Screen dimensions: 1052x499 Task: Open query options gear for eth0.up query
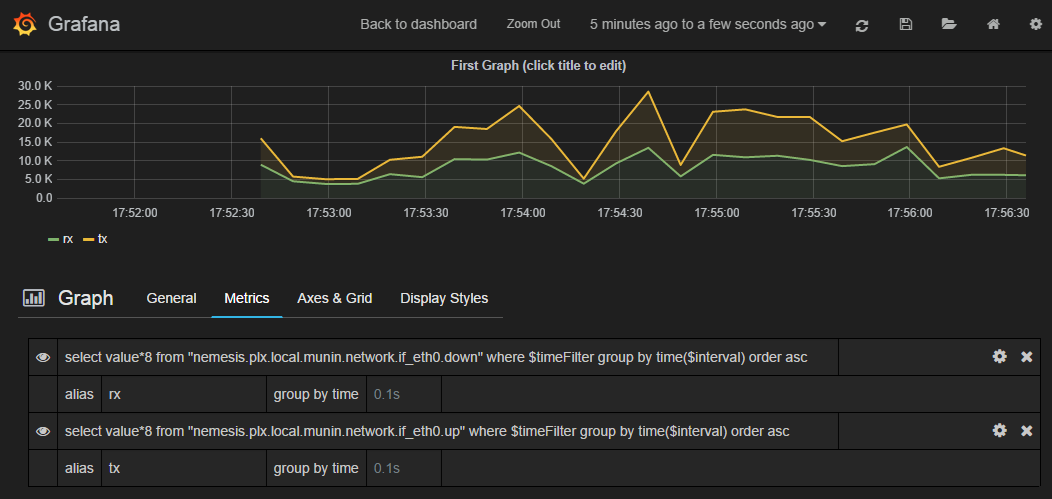pyautogui.click(x=1000, y=431)
